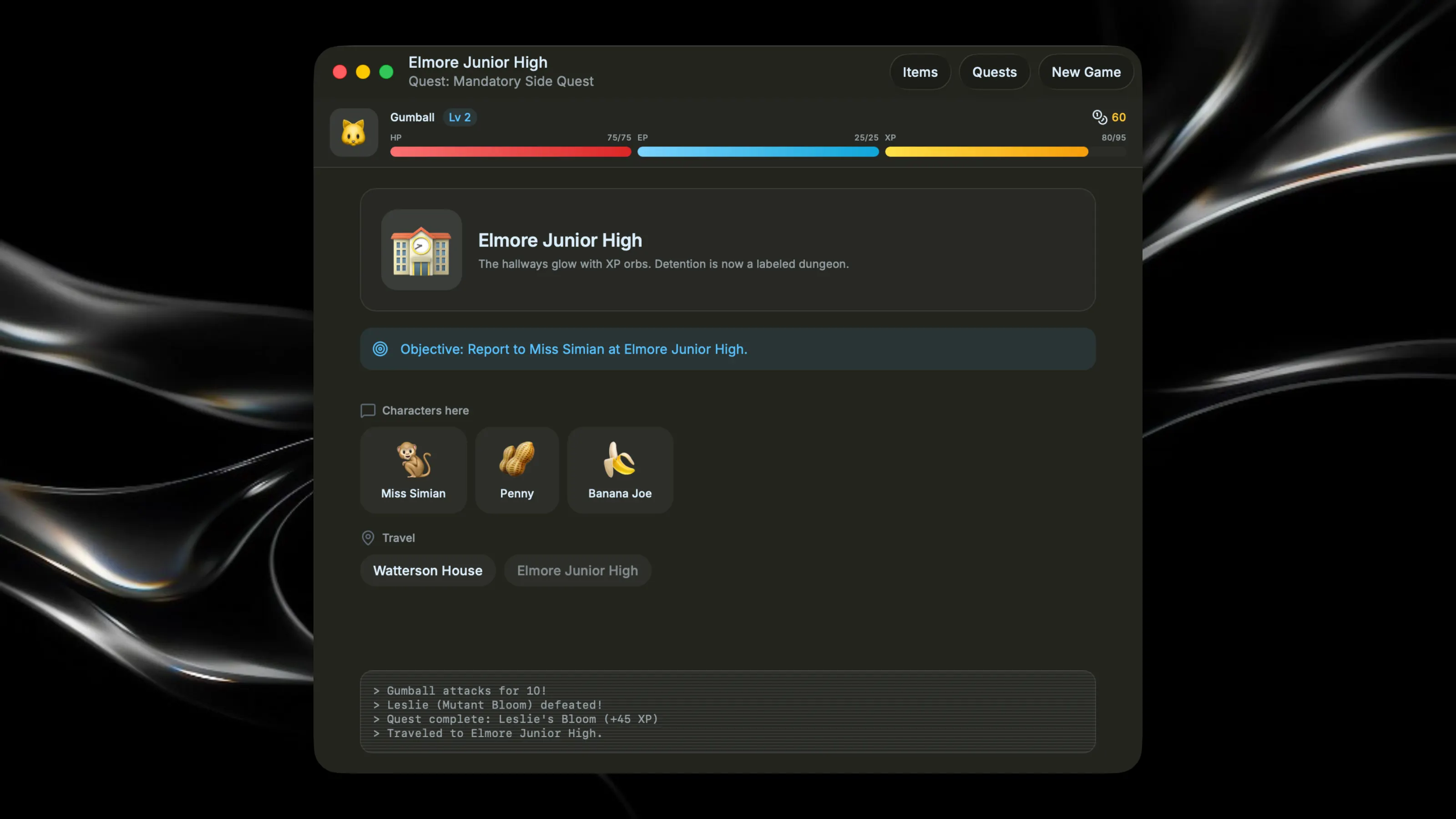Click the Objective: Report to Miss Simian banner

[728, 349]
